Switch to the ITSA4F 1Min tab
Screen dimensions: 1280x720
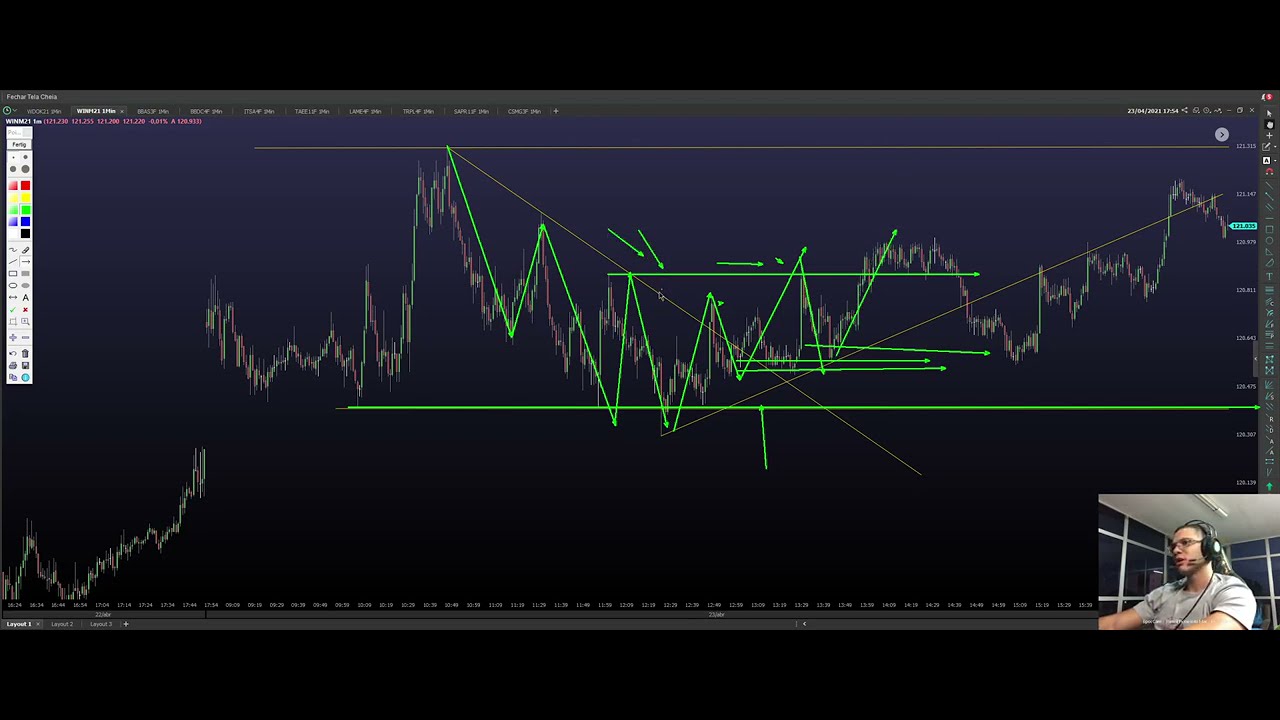pos(258,111)
